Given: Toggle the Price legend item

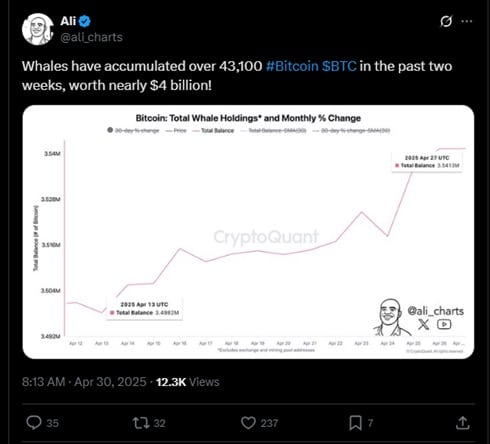Looking at the screenshot, I should [176, 130].
